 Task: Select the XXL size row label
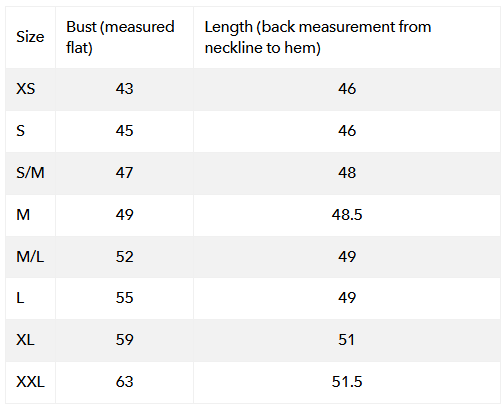coord(30,382)
